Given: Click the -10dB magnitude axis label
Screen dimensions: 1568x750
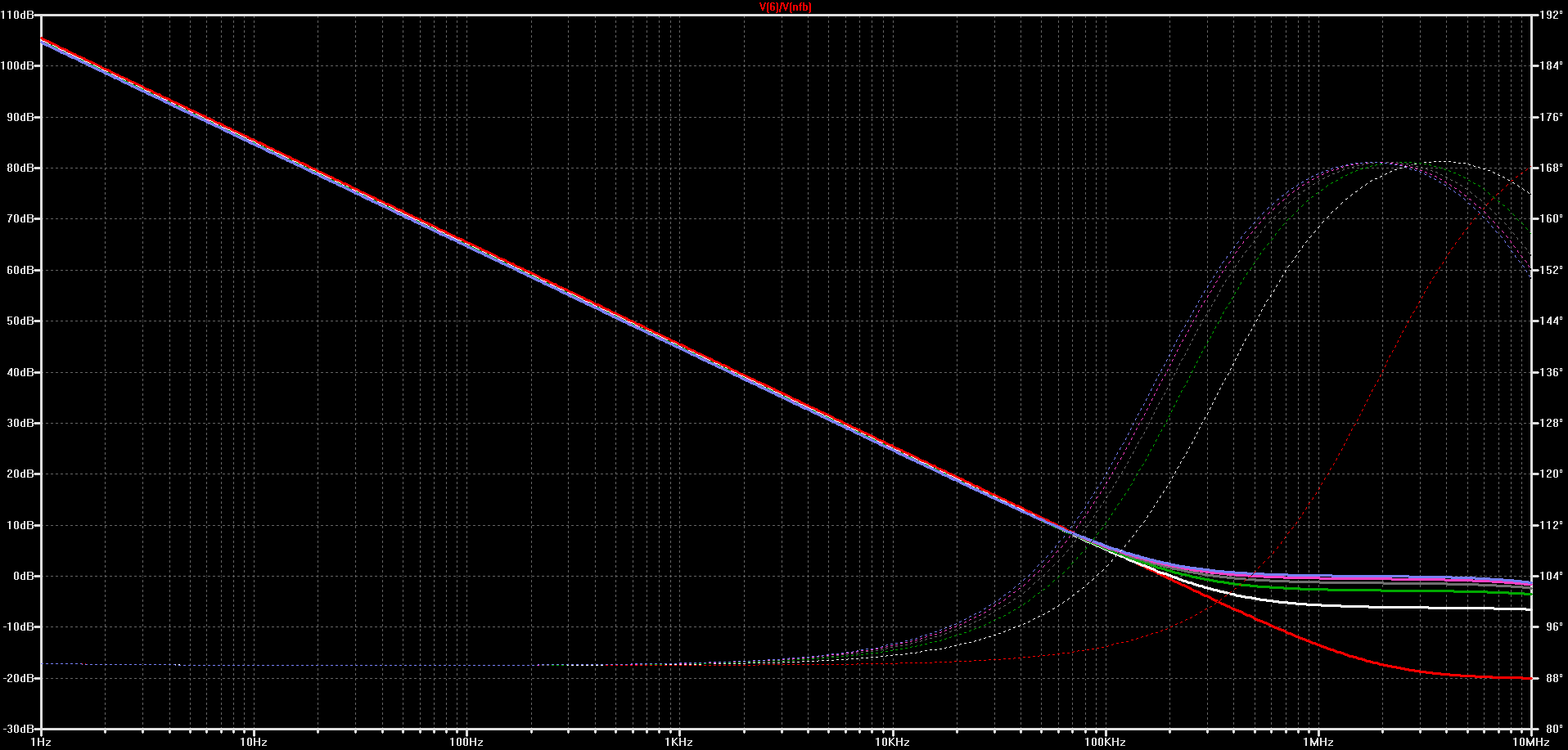Looking at the screenshot, I should coord(19,626).
